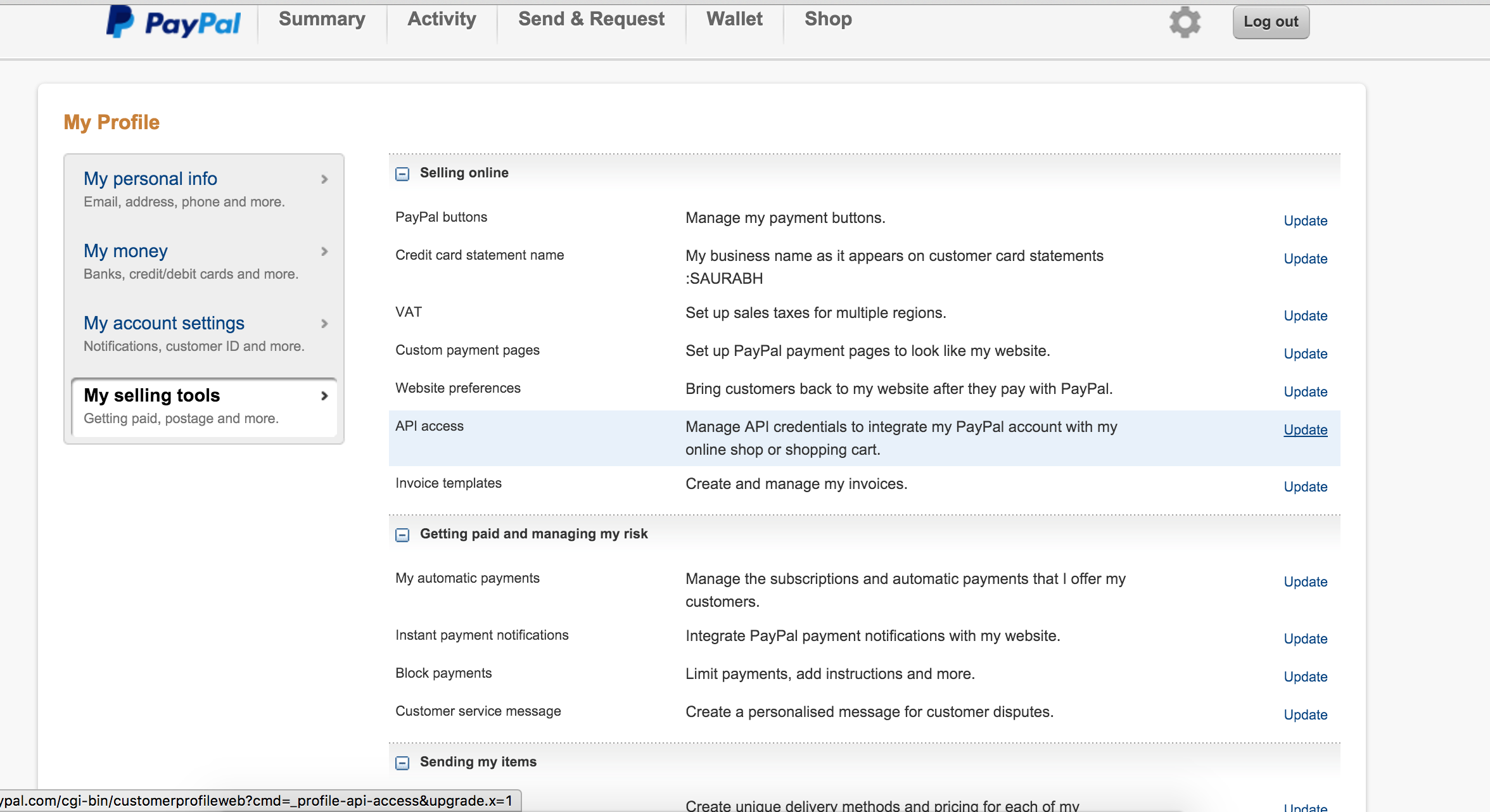Collapse the Sending my items section
The image size is (1490, 812).
402,763
